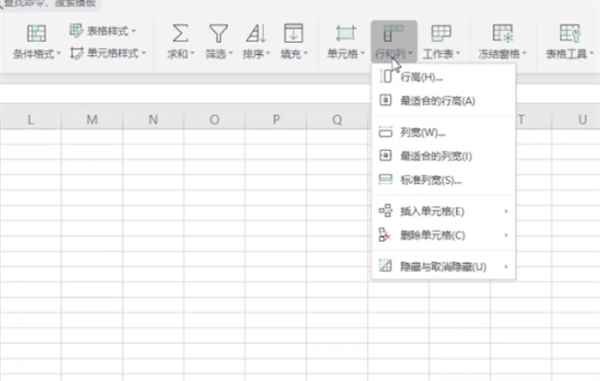
Task: Expand the 求和 dropdown arrow
Action: (192, 54)
